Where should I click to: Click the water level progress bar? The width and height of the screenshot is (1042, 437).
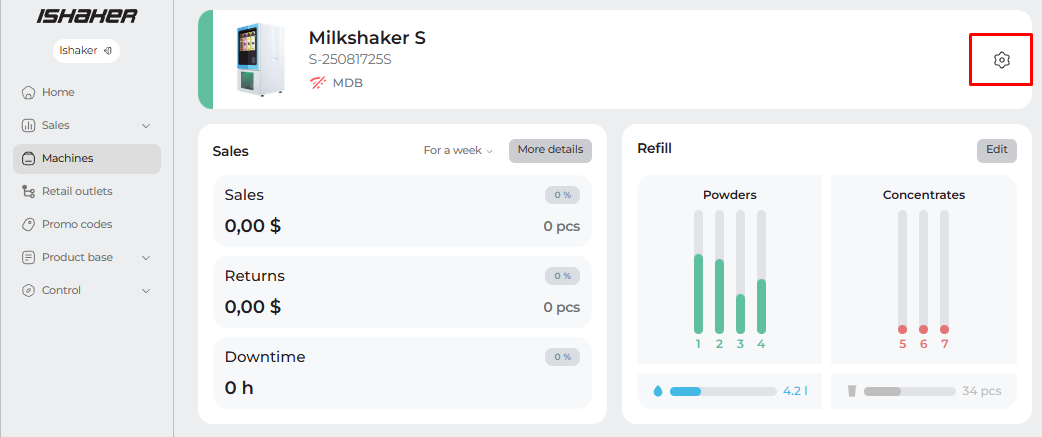[x=723, y=391]
